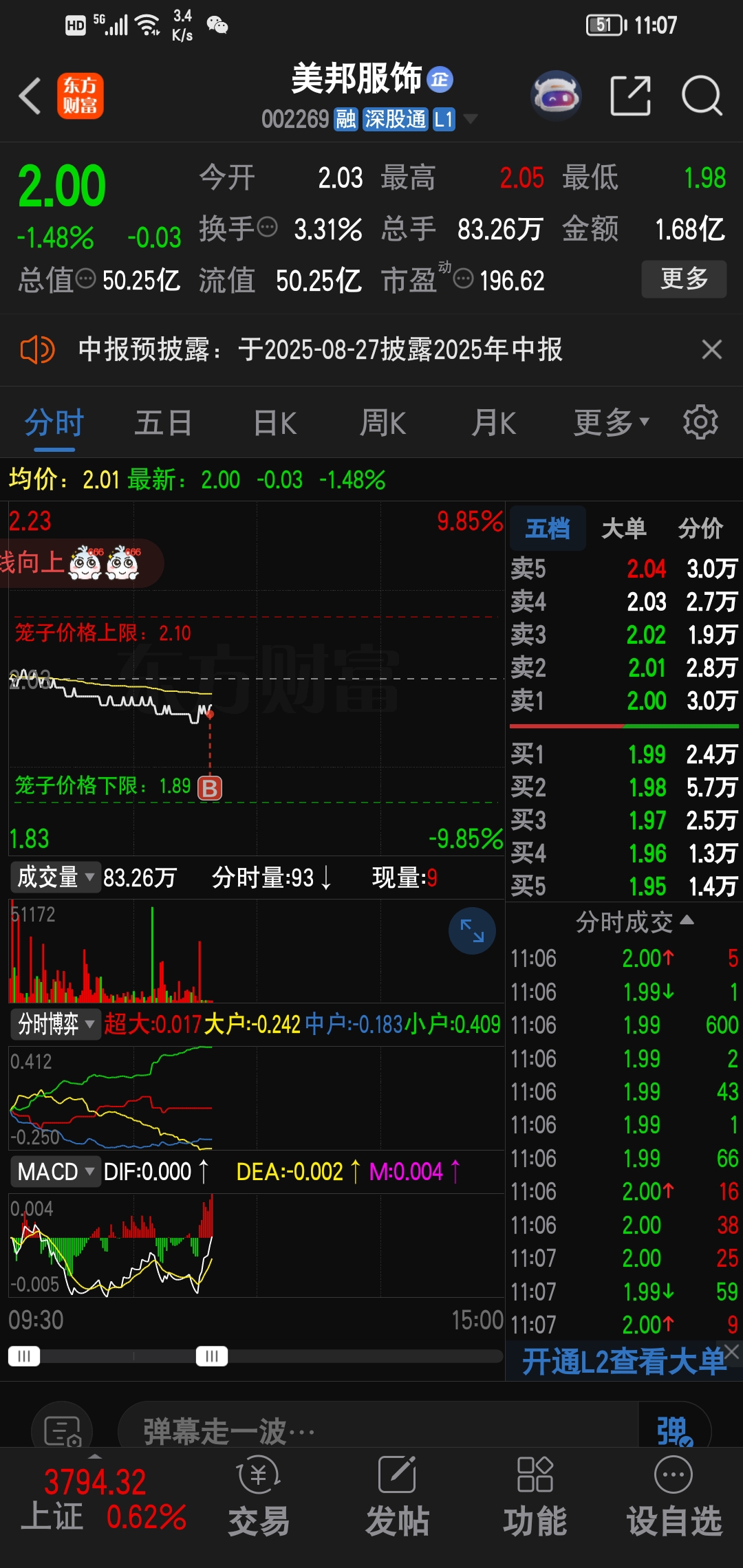This screenshot has width=743, height=1568.
Task: Tap the 买1 row at 1.99
Action: pyautogui.click(x=624, y=754)
